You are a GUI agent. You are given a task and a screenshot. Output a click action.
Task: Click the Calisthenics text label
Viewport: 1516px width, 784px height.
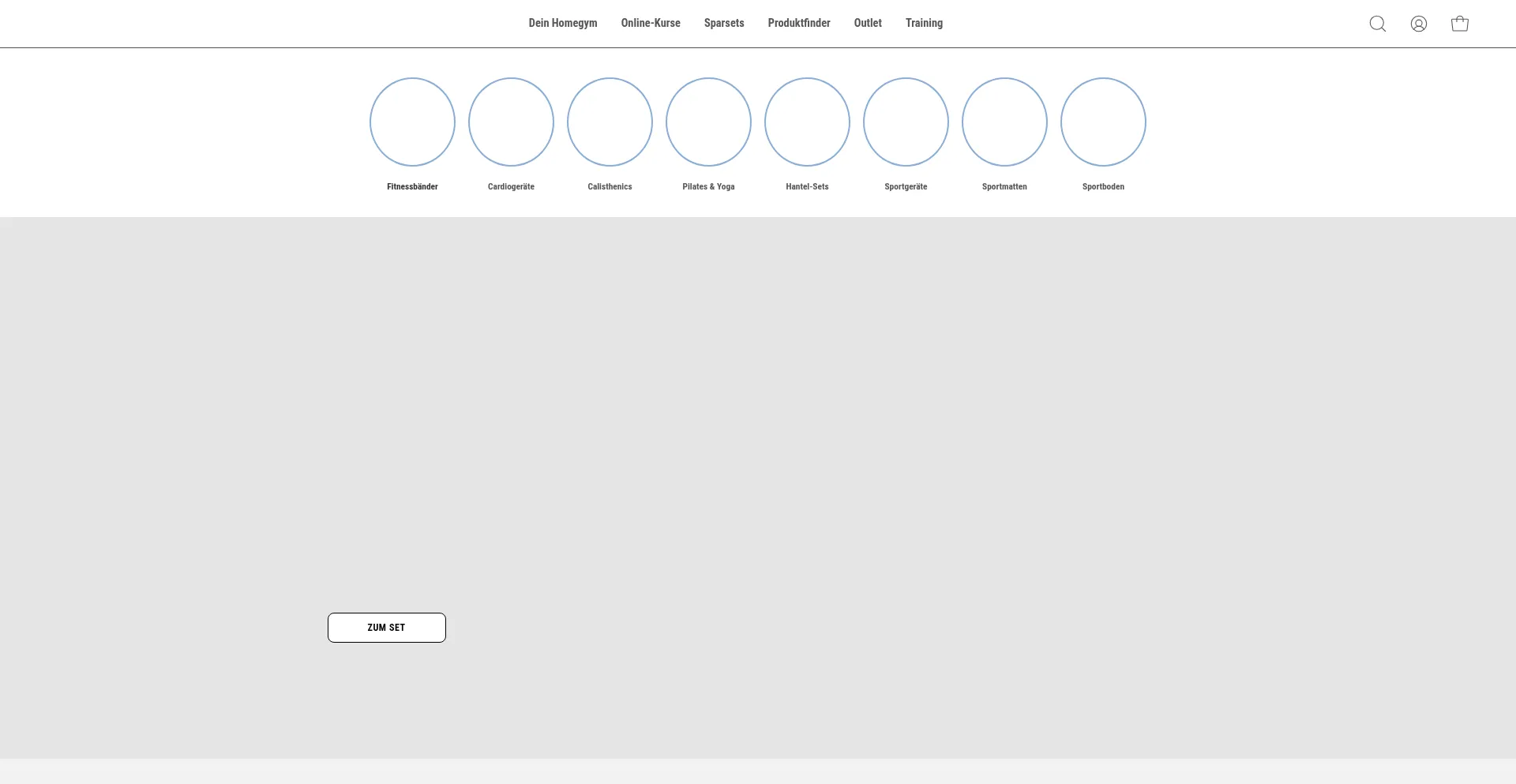pos(610,187)
